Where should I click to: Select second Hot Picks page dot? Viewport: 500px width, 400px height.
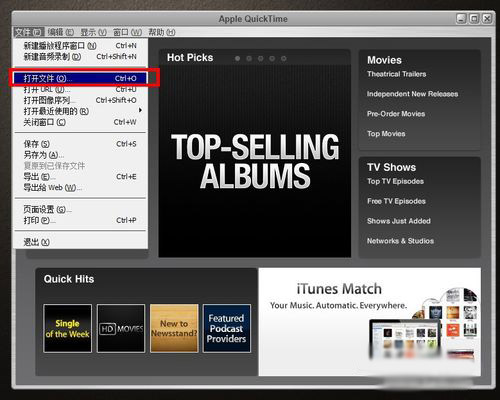(249, 58)
